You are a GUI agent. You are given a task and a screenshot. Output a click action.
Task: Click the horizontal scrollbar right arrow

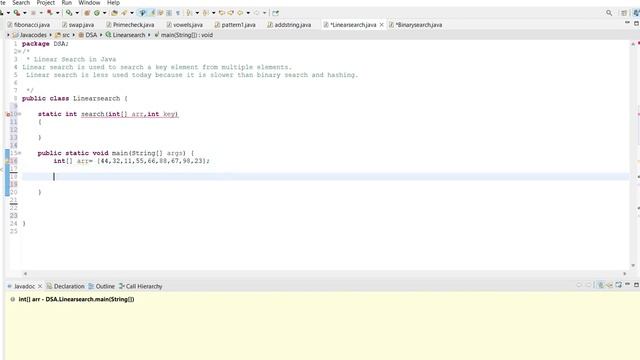click(624, 274)
